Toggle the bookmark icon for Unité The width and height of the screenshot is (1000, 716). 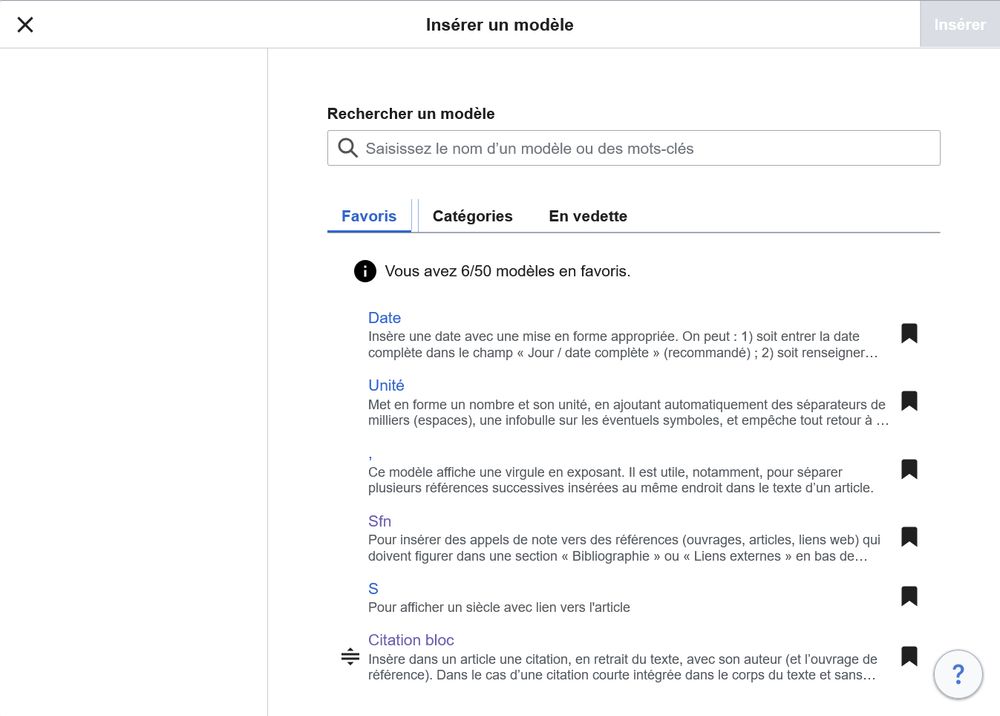click(x=909, y=401)
